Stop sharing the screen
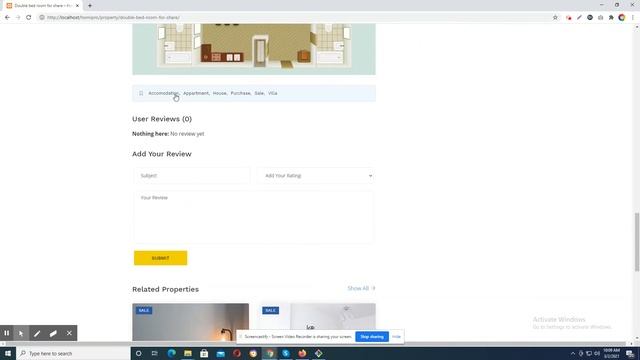640x360 pixels. [372, 337]
